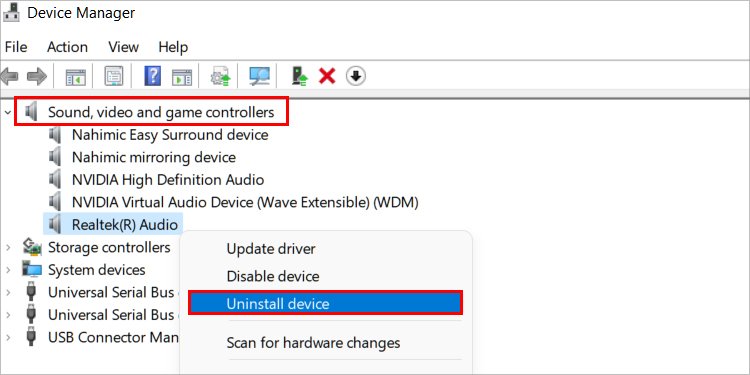Image resolution: width=750 pixels, height=375 pixels.
Task: Choose Uninstall device from context menu
Action: point(326,303)
